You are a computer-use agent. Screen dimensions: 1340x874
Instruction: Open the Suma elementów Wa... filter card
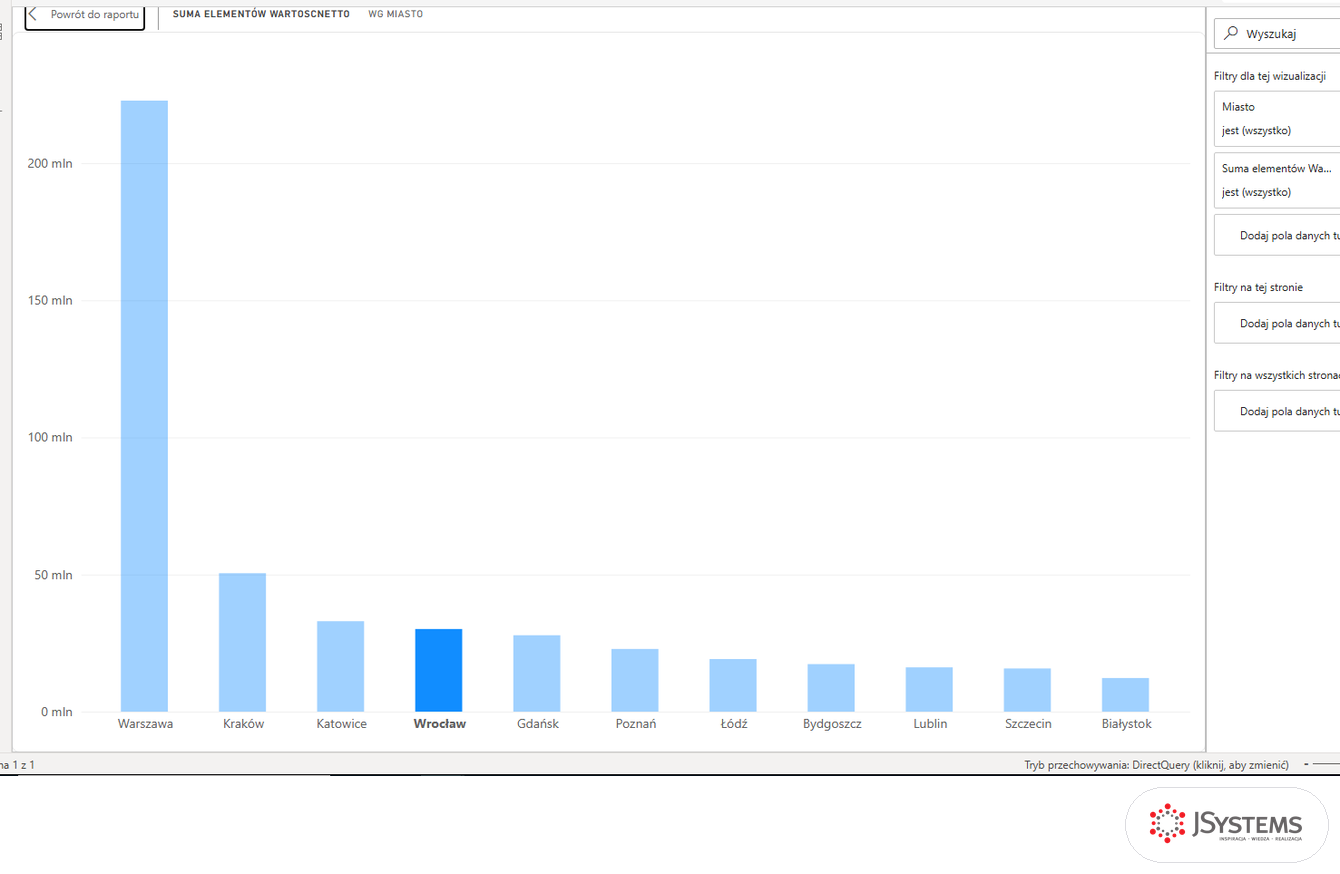pyautogui.click(x=1277, y=180)
